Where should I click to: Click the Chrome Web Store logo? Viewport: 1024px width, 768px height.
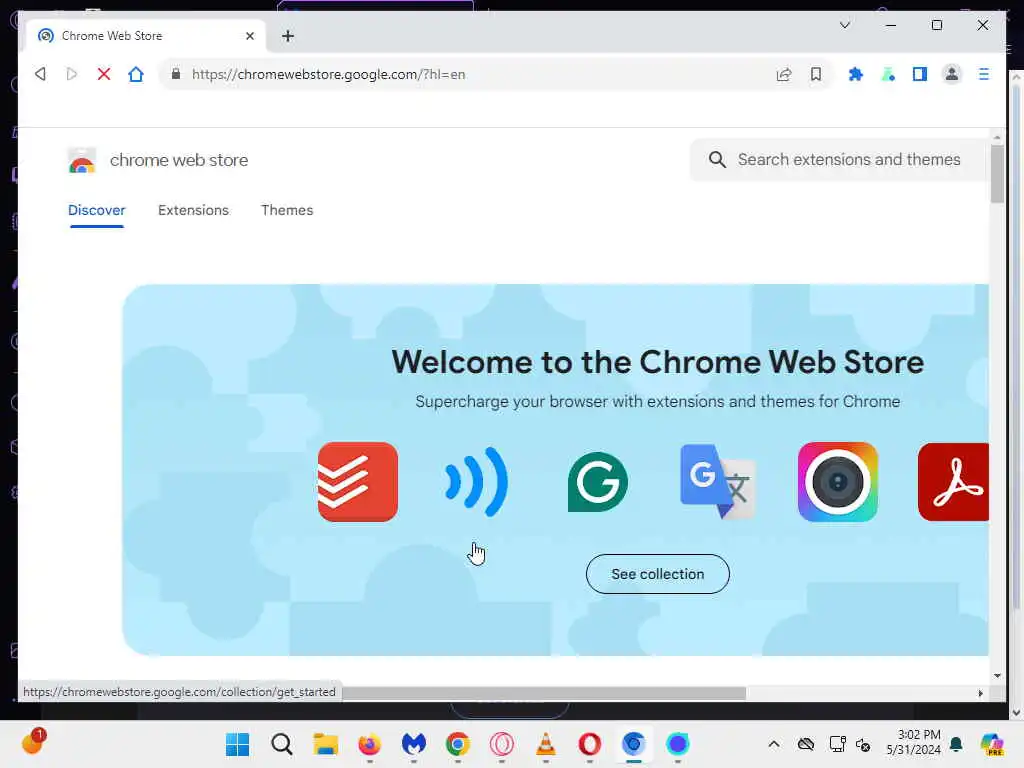[x=82, y=161]
